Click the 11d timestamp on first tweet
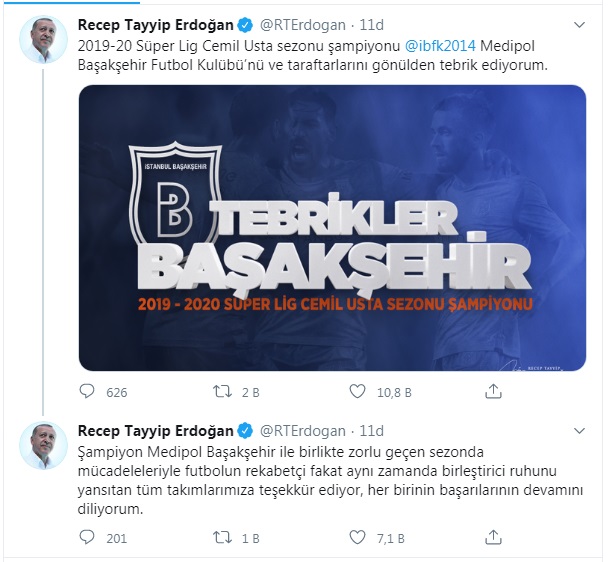The image size is (609, 562). tap(371, 25)
